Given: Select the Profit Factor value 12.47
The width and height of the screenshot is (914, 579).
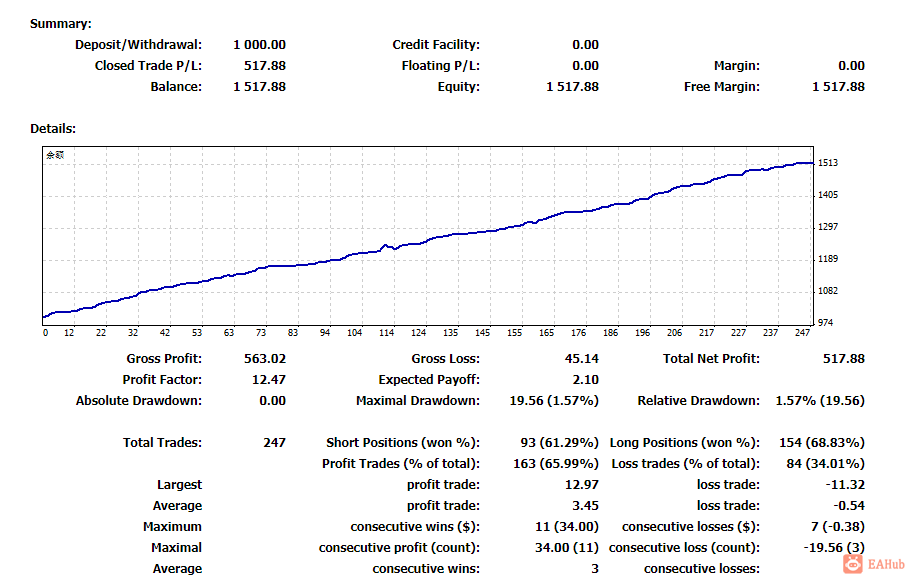Looking at the screenshot, I should point(269,380).
